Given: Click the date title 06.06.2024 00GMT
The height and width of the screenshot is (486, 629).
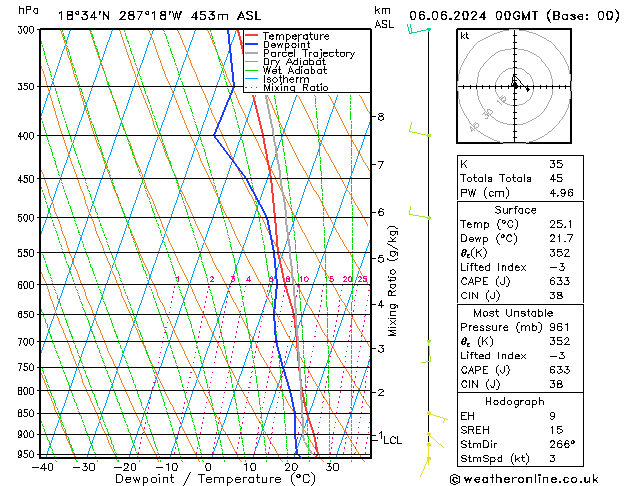Looking at the screenshot, I should 512,15.
